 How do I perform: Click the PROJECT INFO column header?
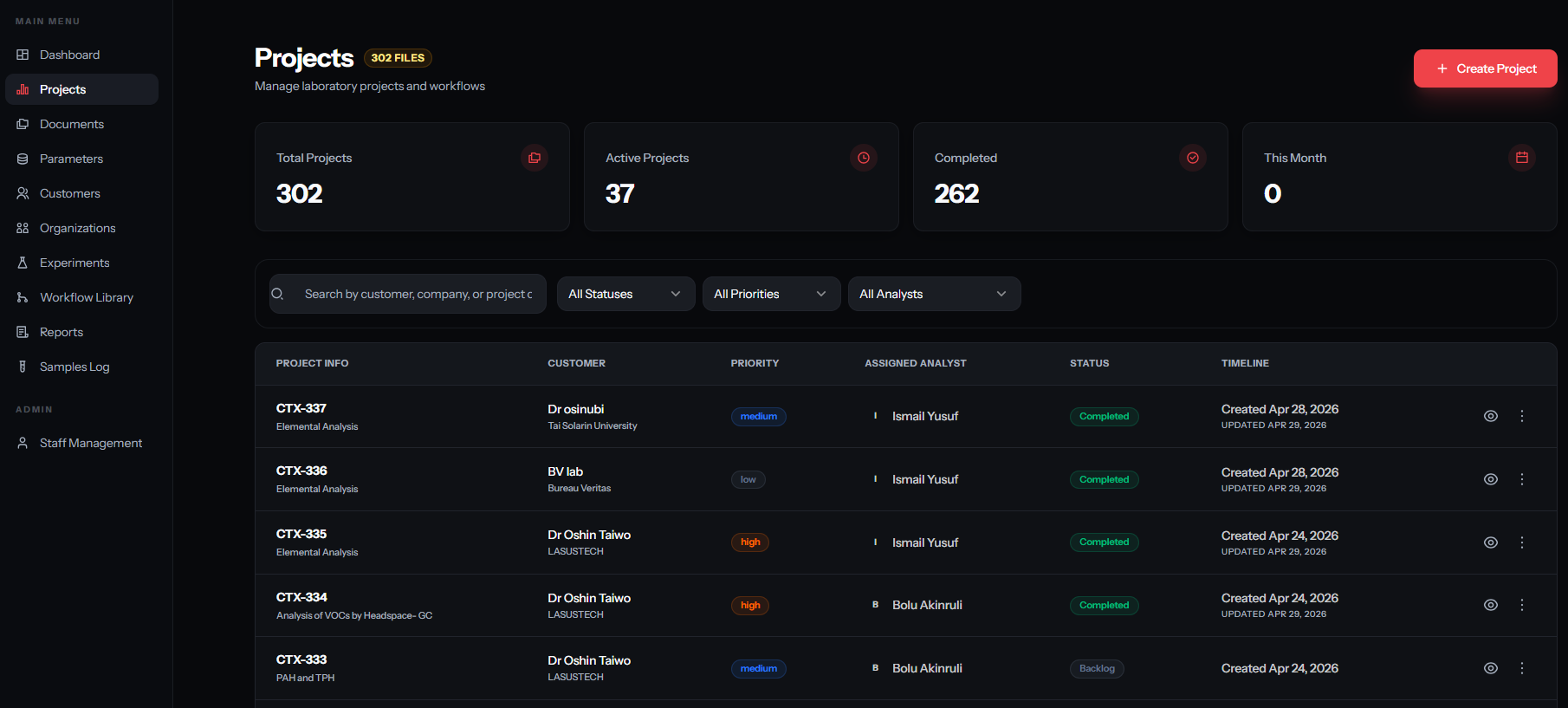(x=312, y=363)
